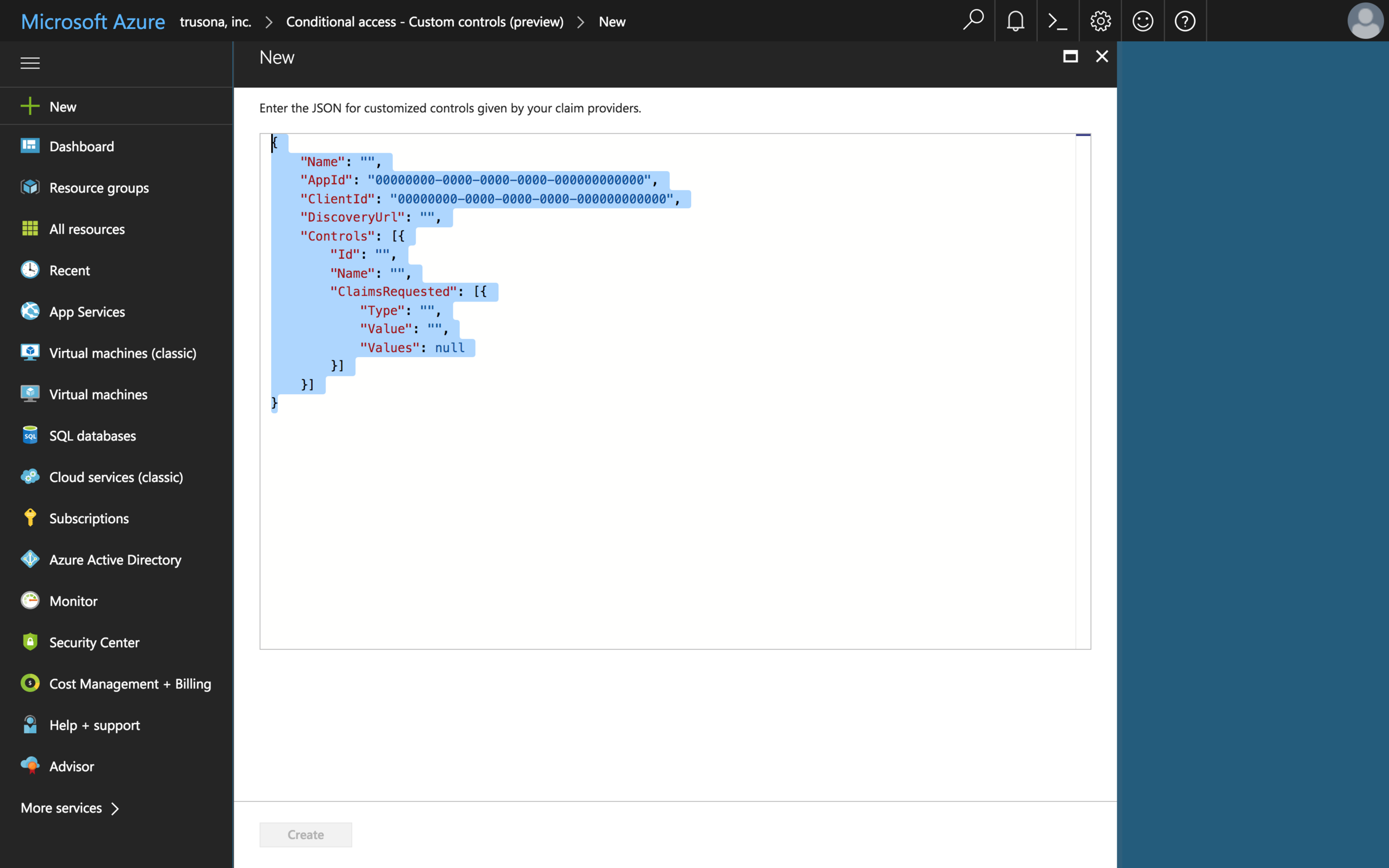Close the New blade
Screen dimensions: 1389x868
tap(1102, 56)
